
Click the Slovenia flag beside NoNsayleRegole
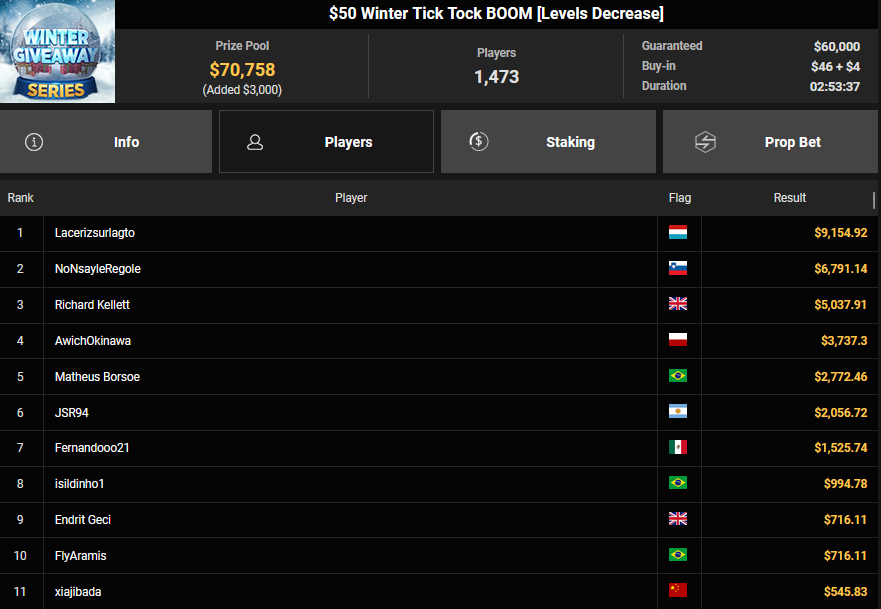[678, 269]
